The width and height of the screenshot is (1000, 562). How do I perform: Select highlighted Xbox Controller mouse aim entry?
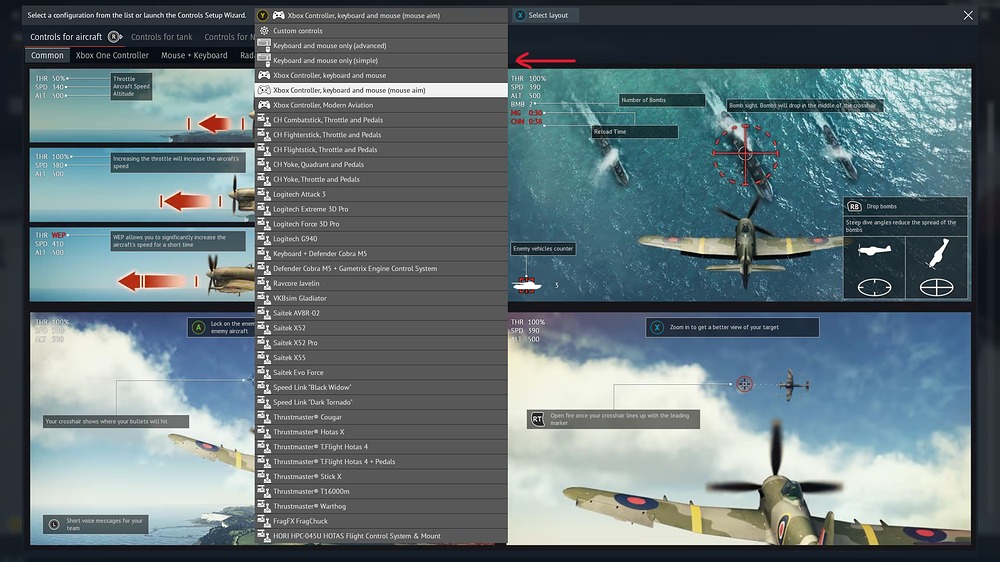tap(381, 90)
